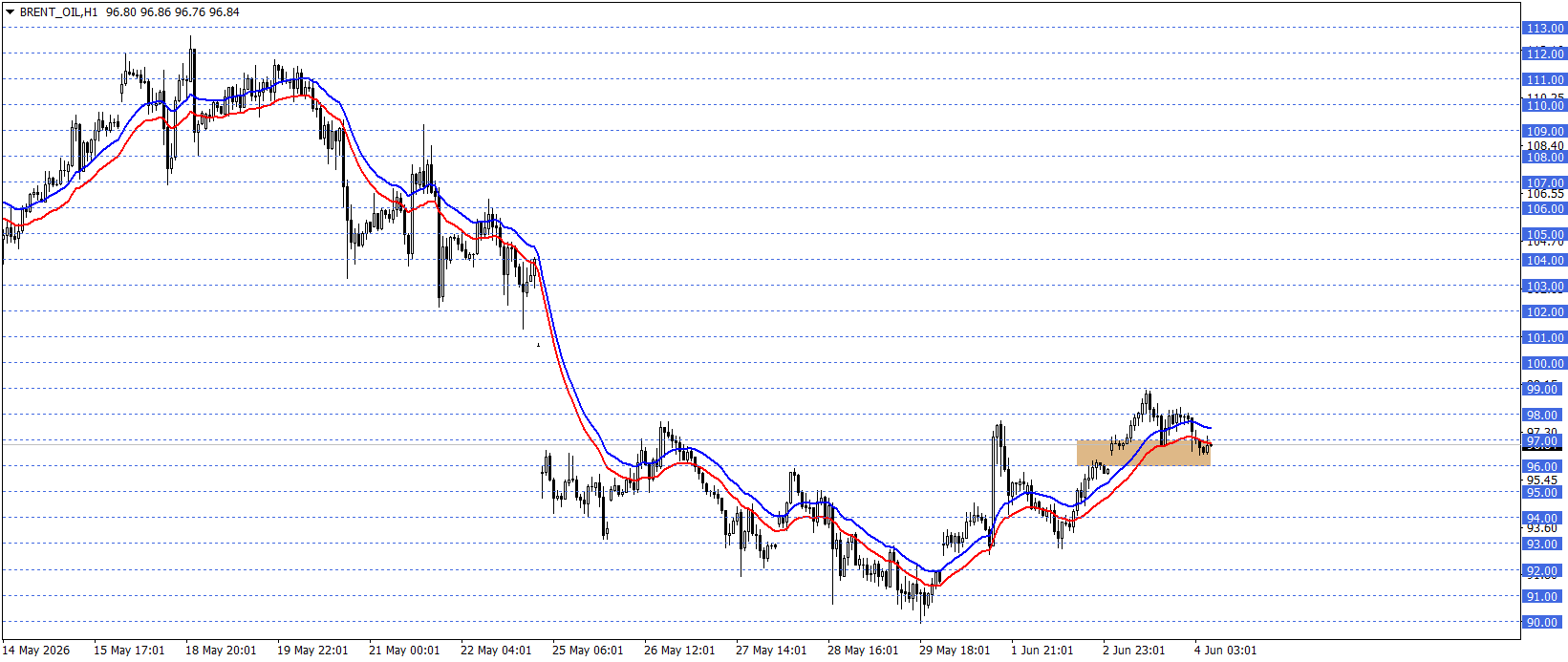Click the 1 Jun 21:01 time label
Screen dimensions: 1568x662
1042,651
